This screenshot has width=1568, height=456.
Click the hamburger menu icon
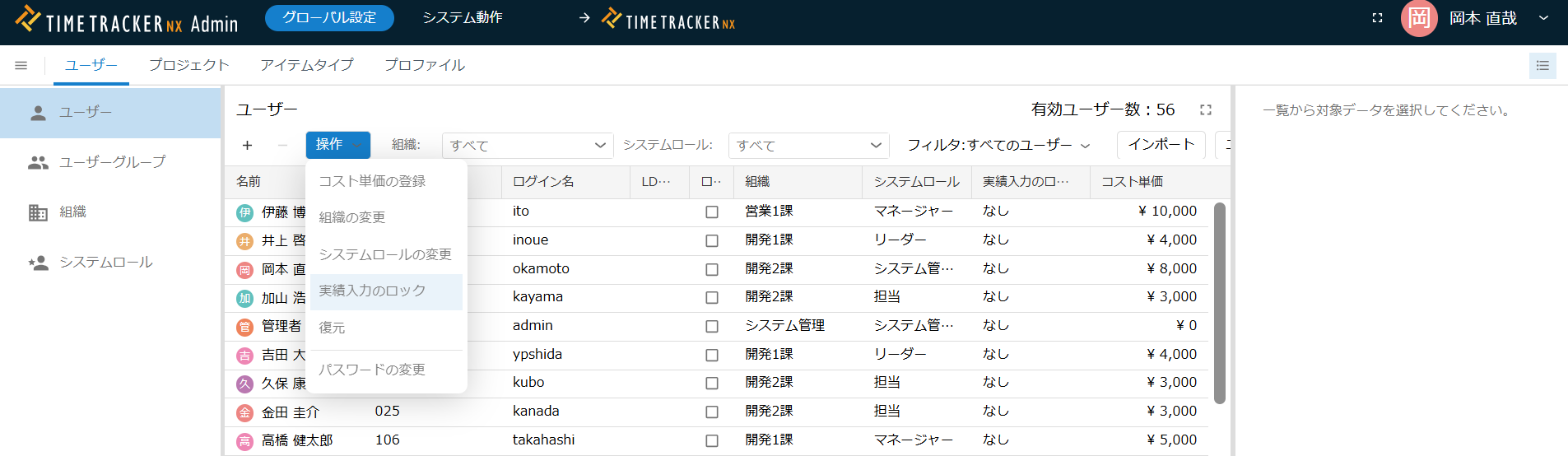pyautogui.click(x=21, y=65)
